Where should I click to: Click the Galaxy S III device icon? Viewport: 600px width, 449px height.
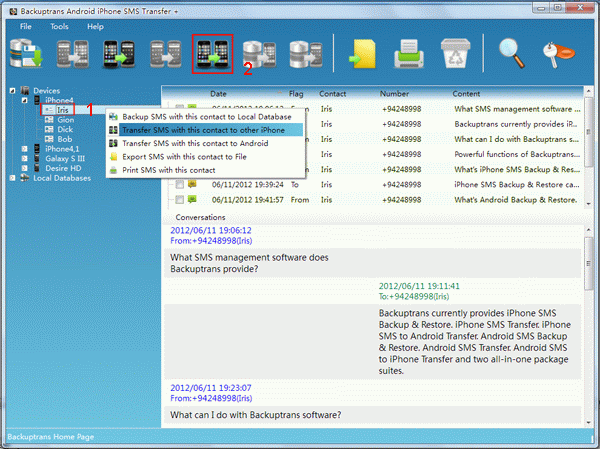[x=37, y=158]
